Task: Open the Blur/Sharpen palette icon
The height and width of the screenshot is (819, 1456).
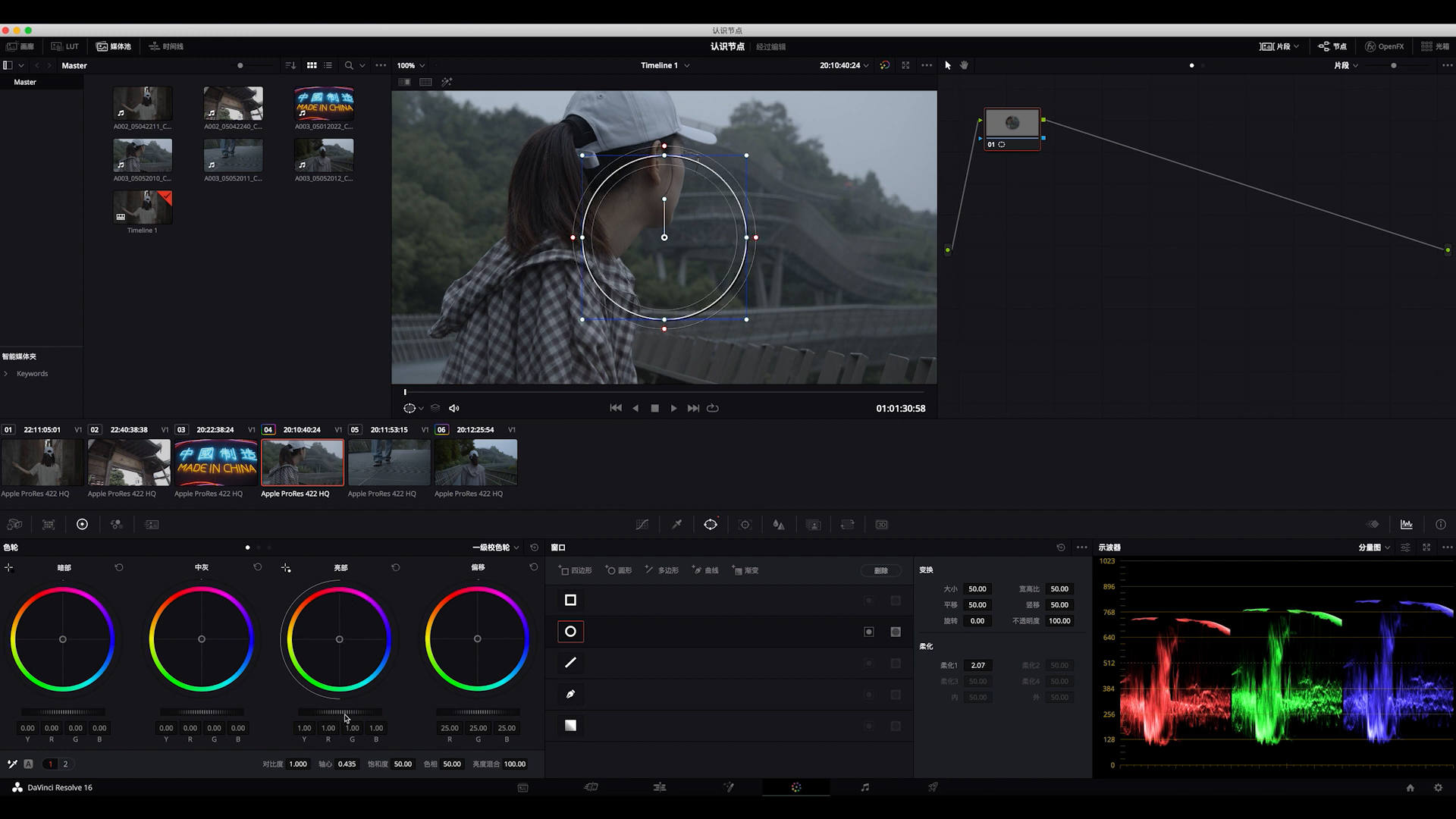Action: coord(779,525)
